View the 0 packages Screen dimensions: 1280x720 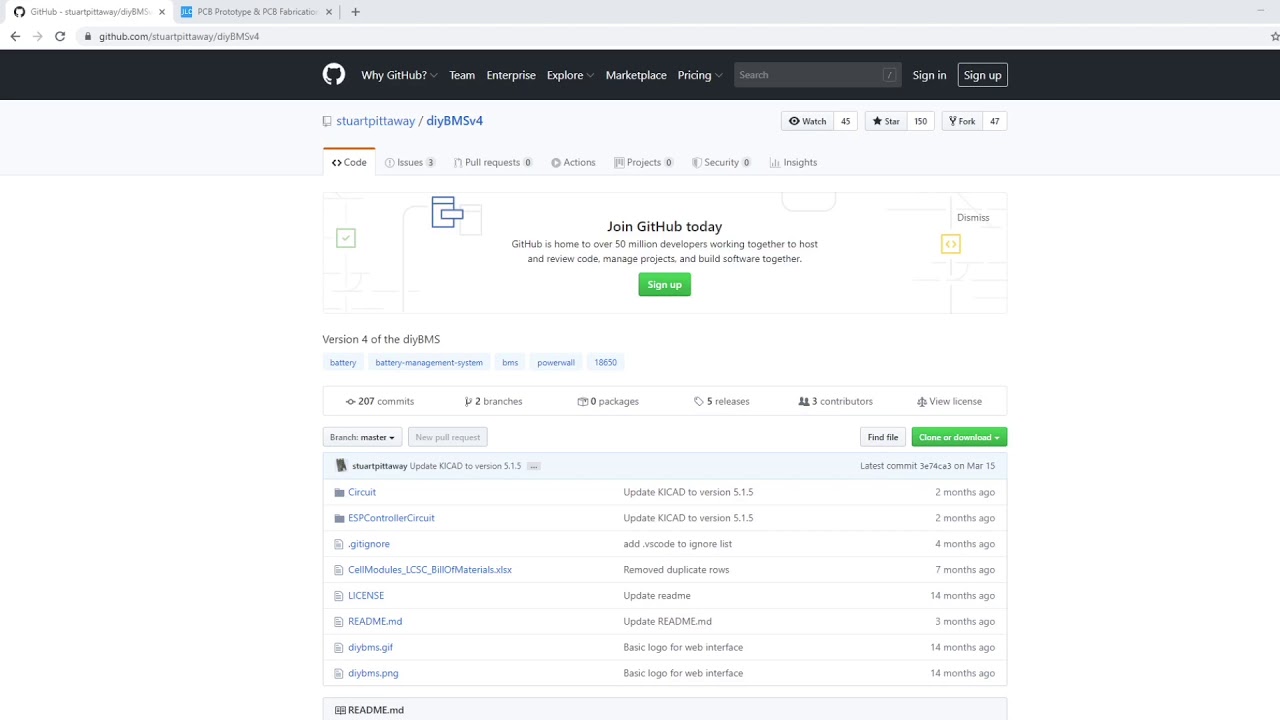tap(608, 401)
